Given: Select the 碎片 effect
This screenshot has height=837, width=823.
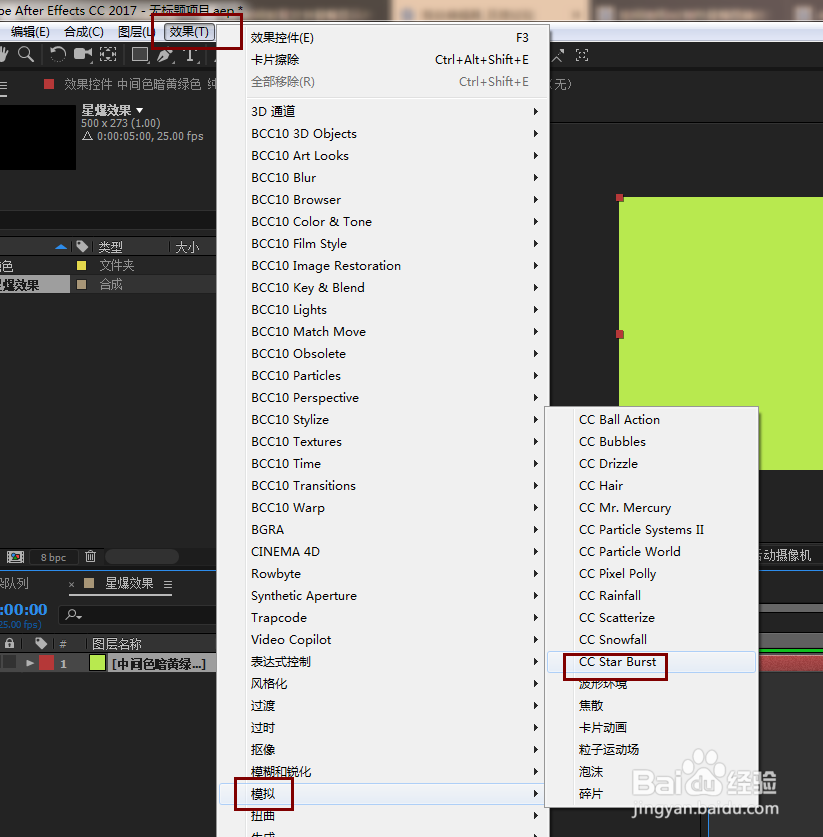Looking at the screenshot, I should (x=651, y=794).
